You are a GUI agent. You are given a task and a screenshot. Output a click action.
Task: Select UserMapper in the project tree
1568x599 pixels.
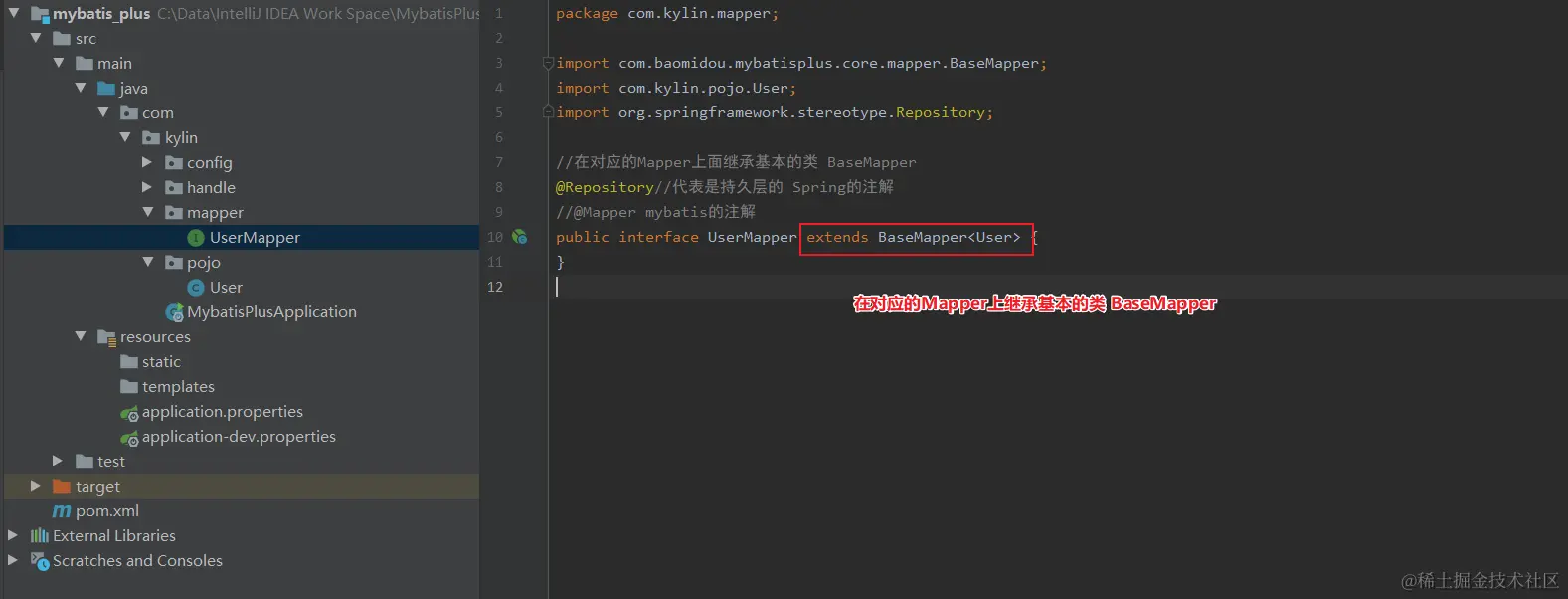255,237
